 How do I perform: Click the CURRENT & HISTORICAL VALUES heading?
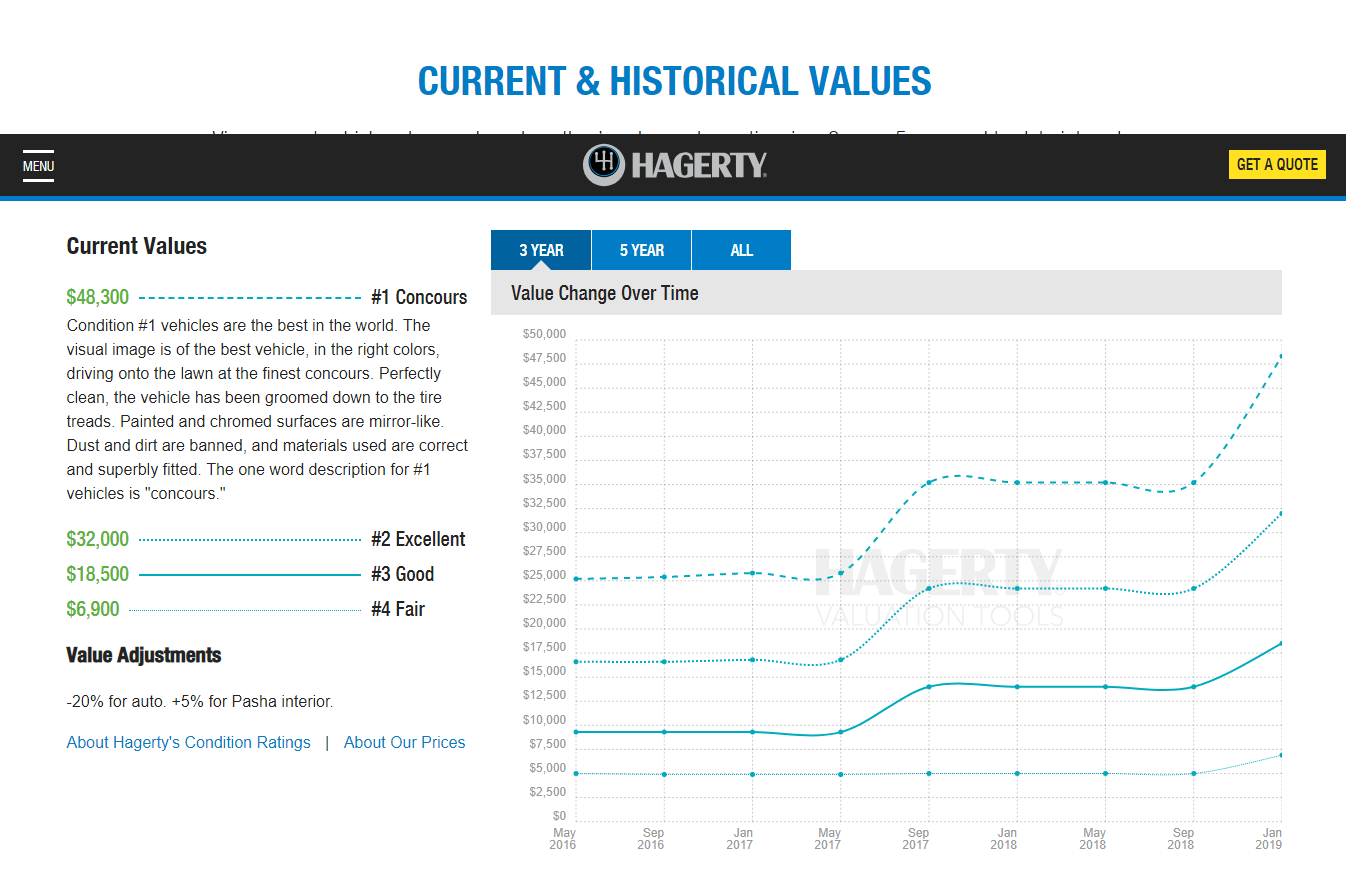(674, 81)
